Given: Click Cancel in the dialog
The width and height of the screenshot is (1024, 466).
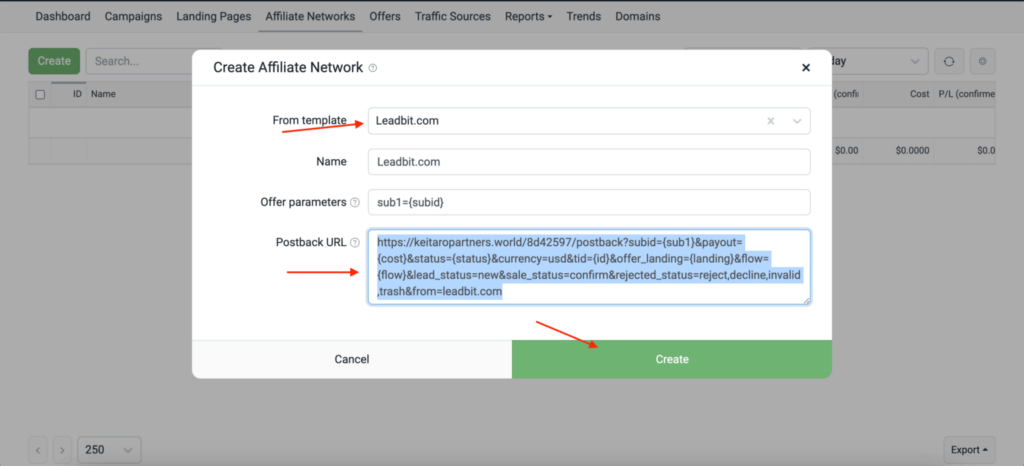Looking at the screenshot, I should tap(351, 359).
